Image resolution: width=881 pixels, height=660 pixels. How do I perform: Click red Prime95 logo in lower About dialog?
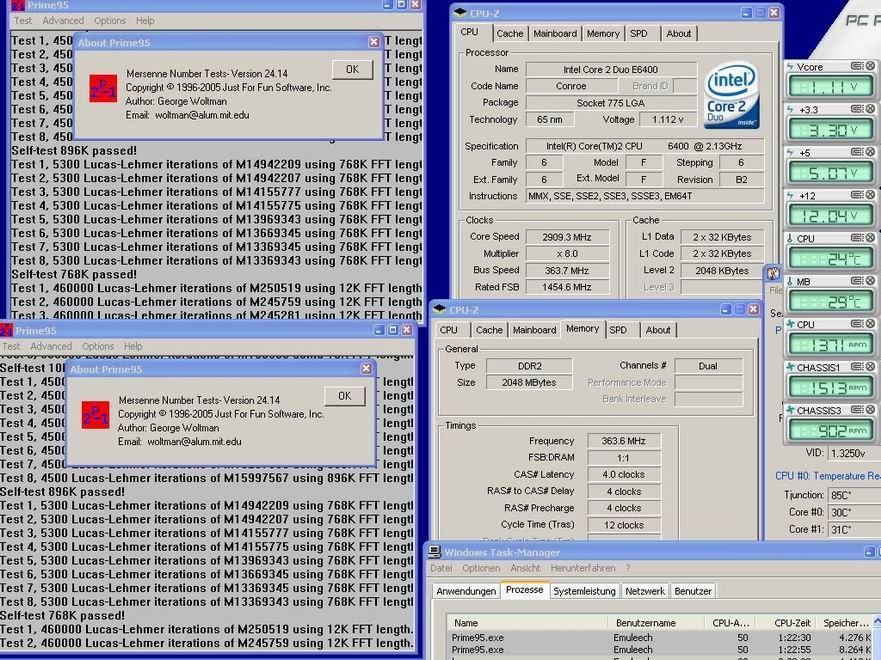click(x=96, y=415)
